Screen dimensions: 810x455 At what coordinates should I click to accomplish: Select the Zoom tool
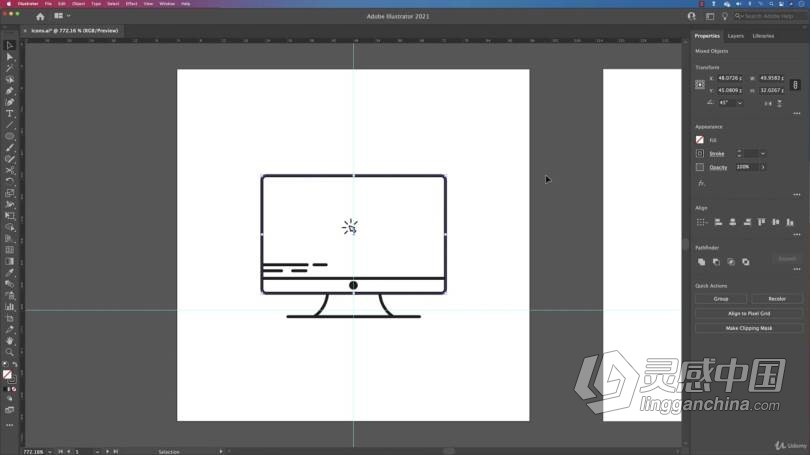coord(10,352)
